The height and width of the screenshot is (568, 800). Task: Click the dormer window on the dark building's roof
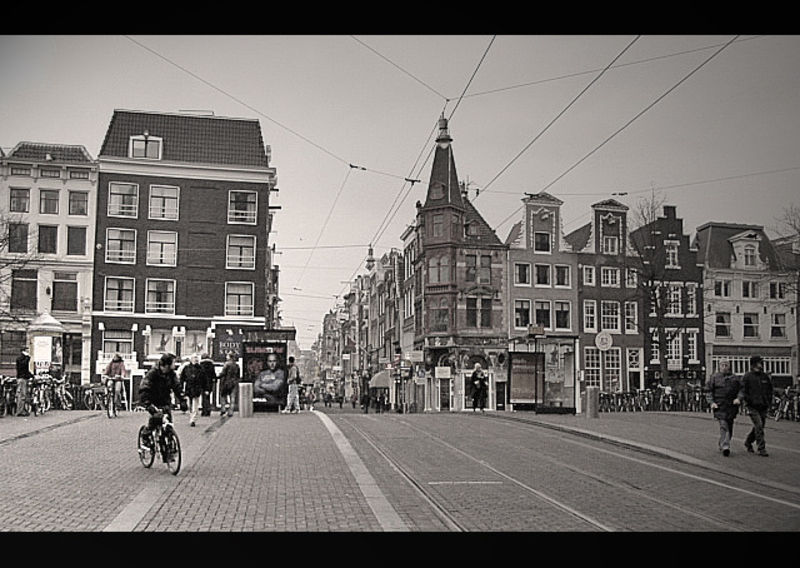tap(146, 147)
